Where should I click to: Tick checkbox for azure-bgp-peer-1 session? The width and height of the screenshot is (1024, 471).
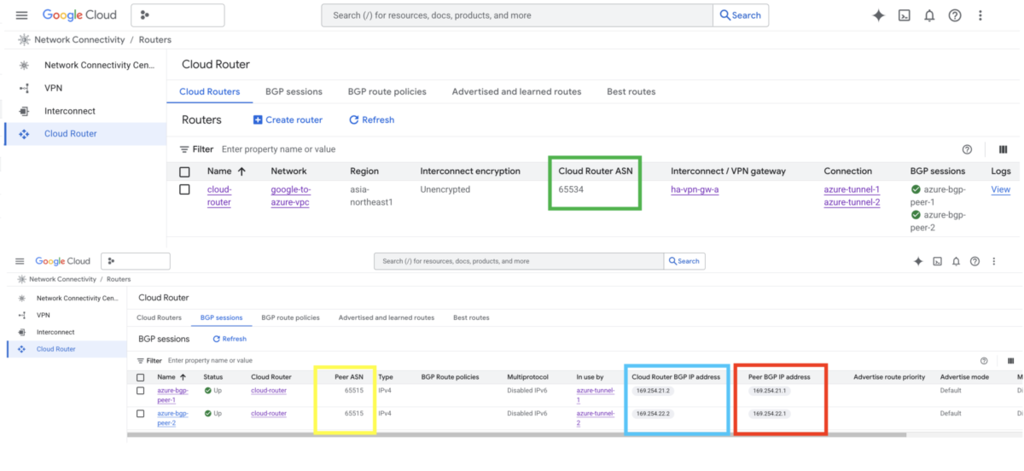pos(140,391)
